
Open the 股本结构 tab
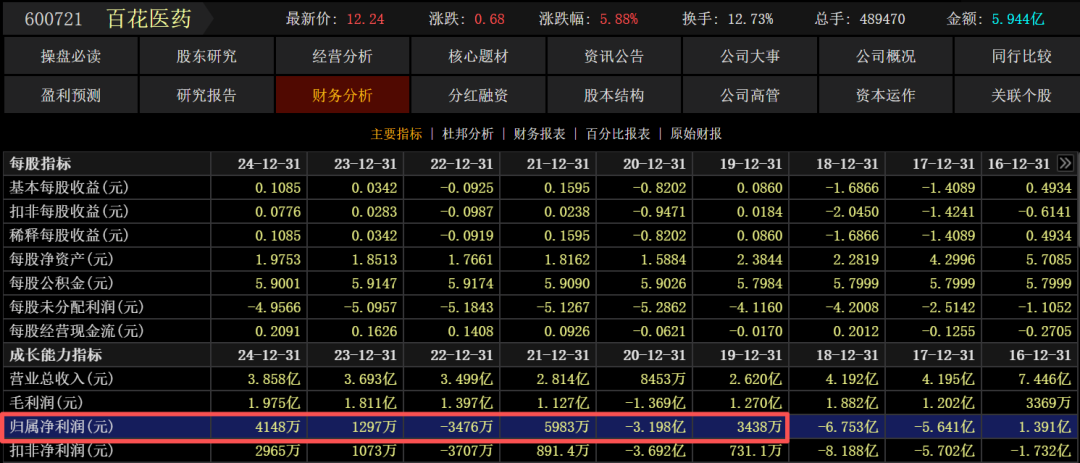click(614, 96)
